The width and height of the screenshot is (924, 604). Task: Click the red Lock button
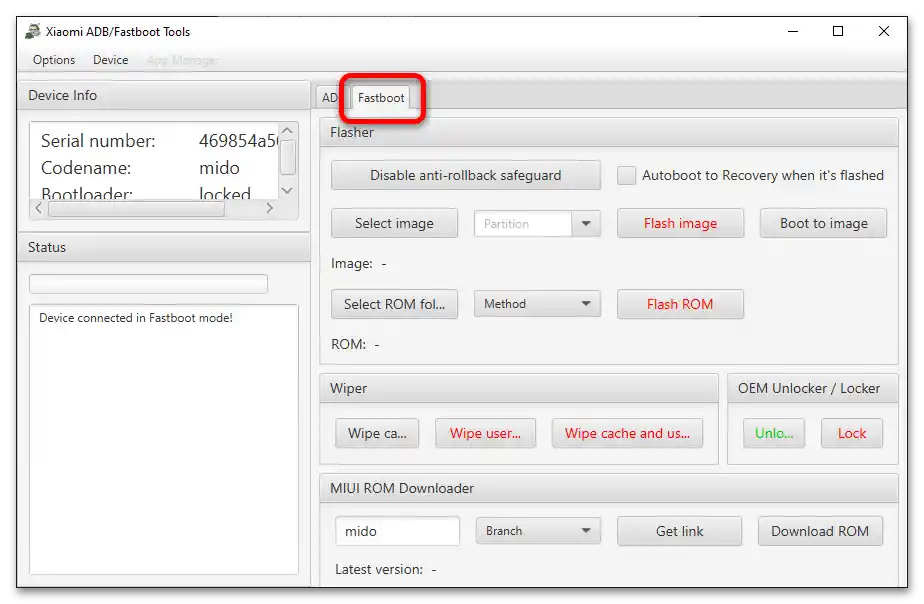click(x=852, y=433)
